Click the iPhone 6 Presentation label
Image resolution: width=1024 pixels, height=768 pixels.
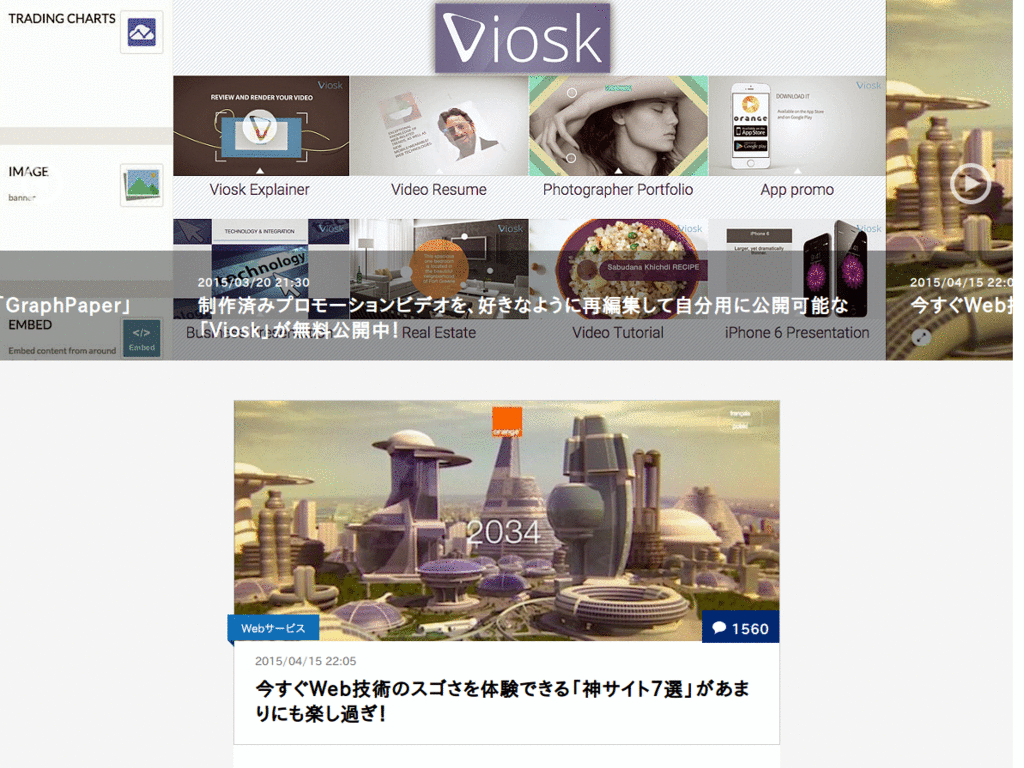pos(797,332)
